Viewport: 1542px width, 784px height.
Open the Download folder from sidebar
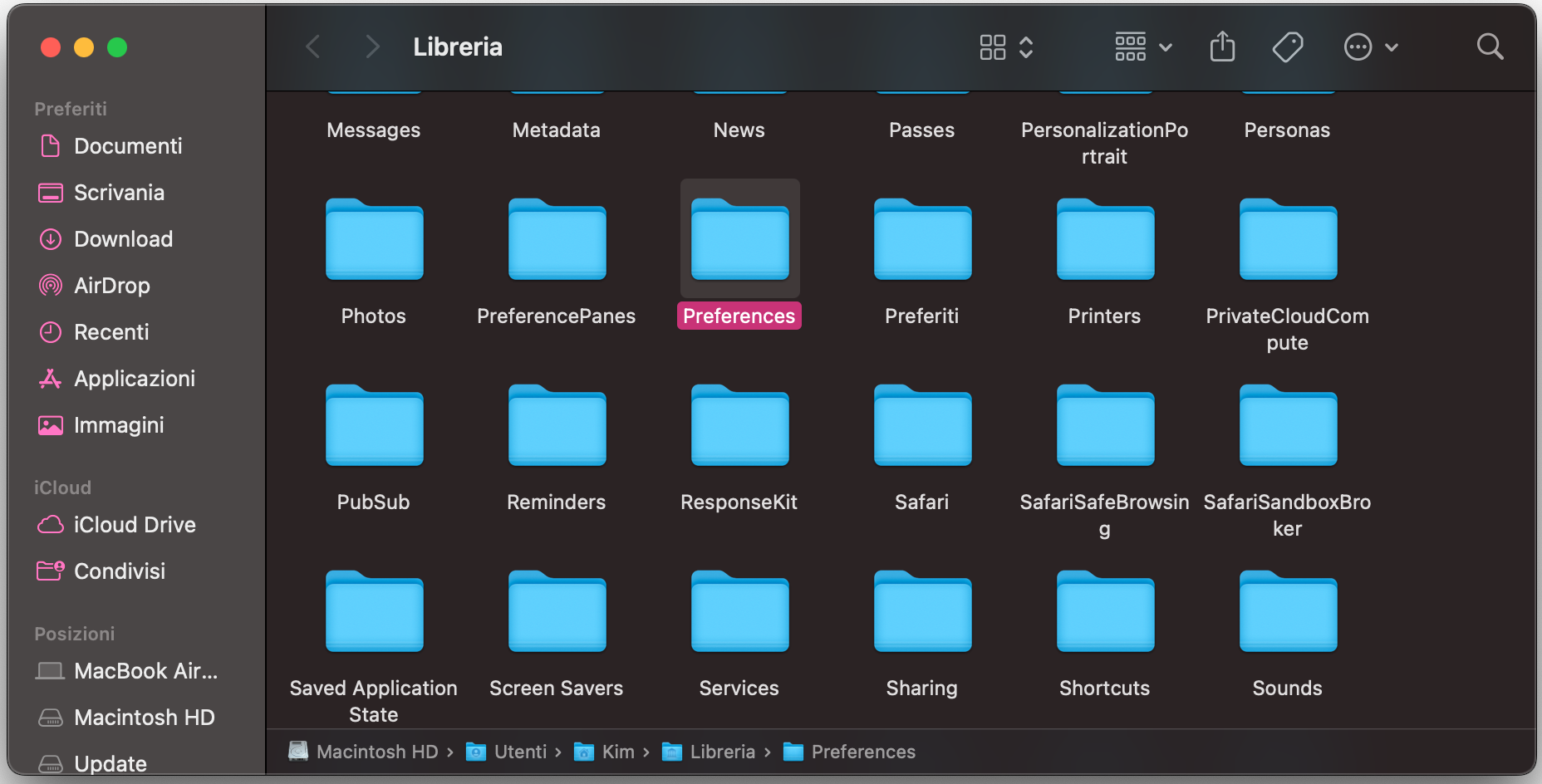123,238
